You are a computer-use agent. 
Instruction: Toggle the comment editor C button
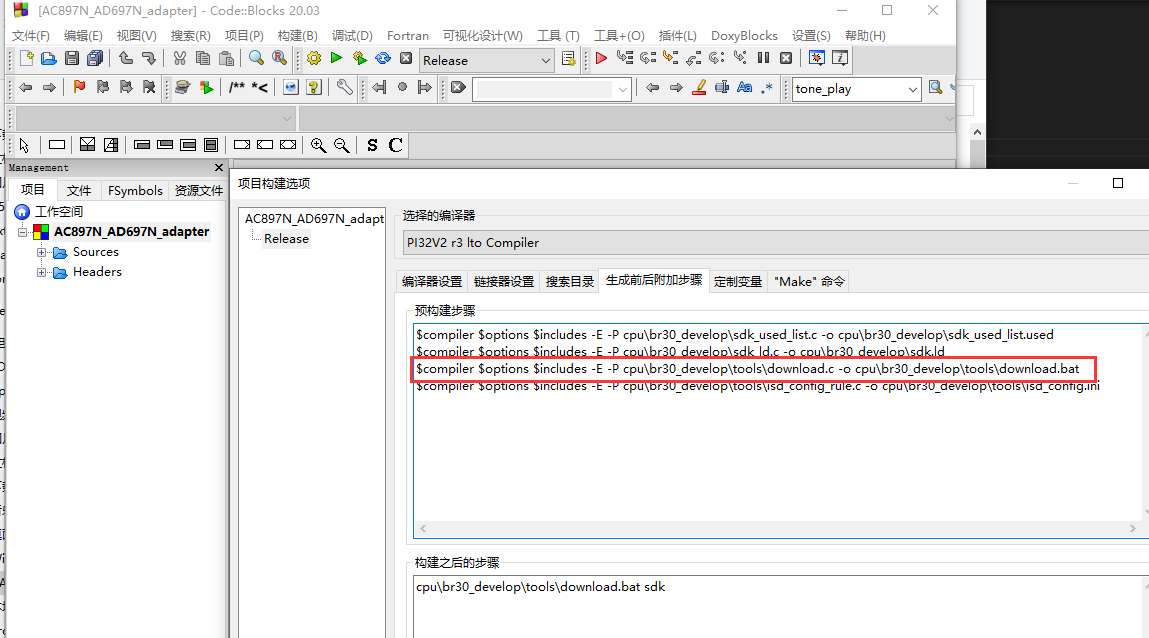tap(396, 145)
